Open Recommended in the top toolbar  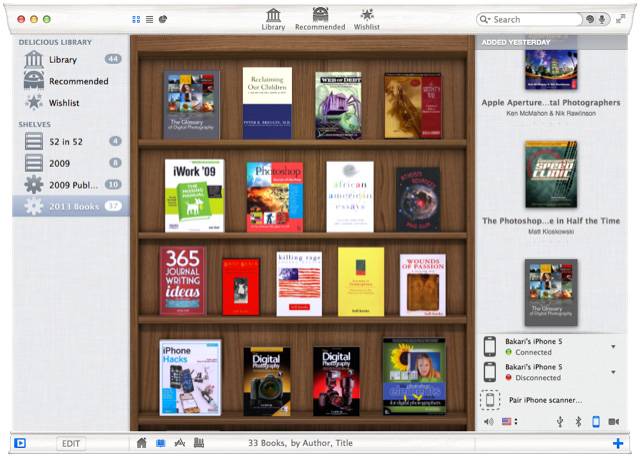(320, 19)
